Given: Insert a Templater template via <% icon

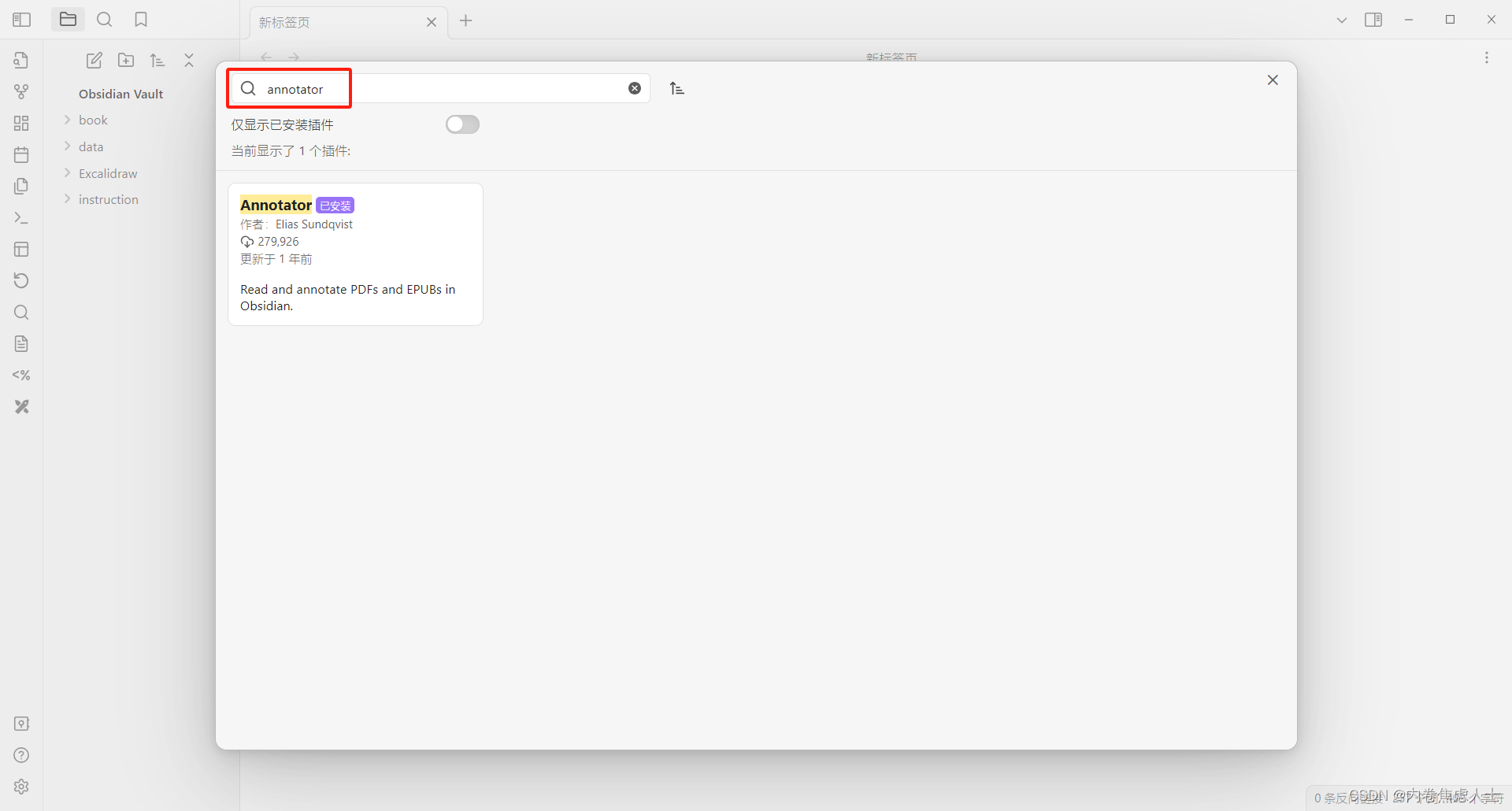Looking at the screenshot, I should click(x=21, y=375).
